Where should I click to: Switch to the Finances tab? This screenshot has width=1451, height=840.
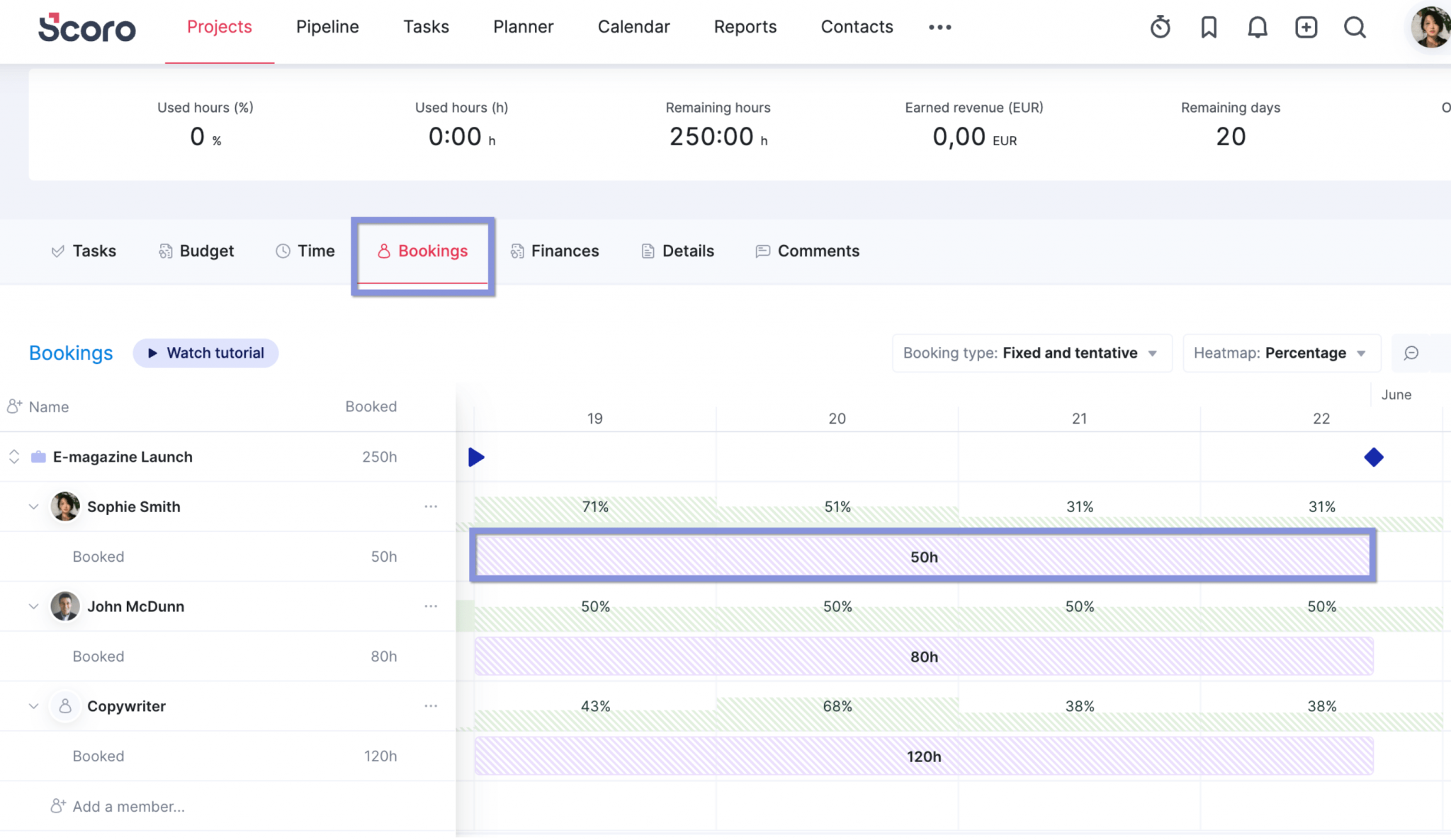pyautogui.click(x=555, y=251)
